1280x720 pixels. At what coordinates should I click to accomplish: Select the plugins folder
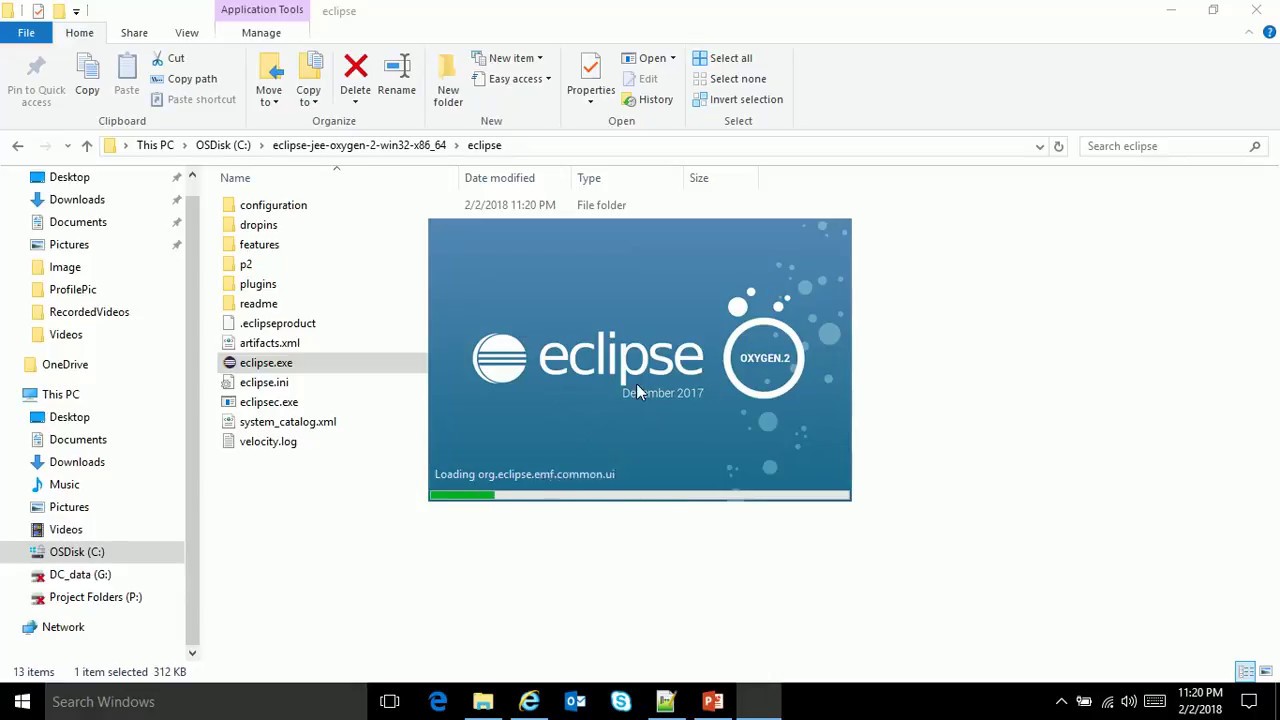coord(258,284)
